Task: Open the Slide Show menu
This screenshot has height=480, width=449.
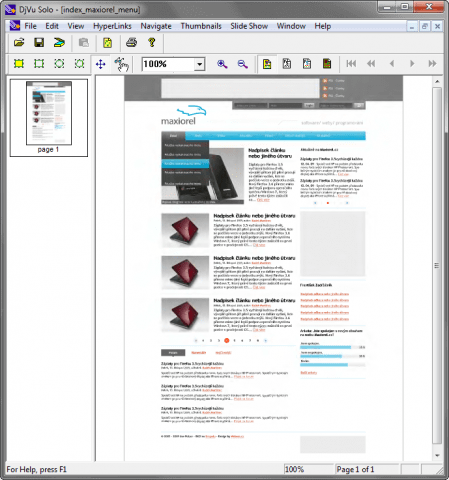Action: click(x=249, y=26)
